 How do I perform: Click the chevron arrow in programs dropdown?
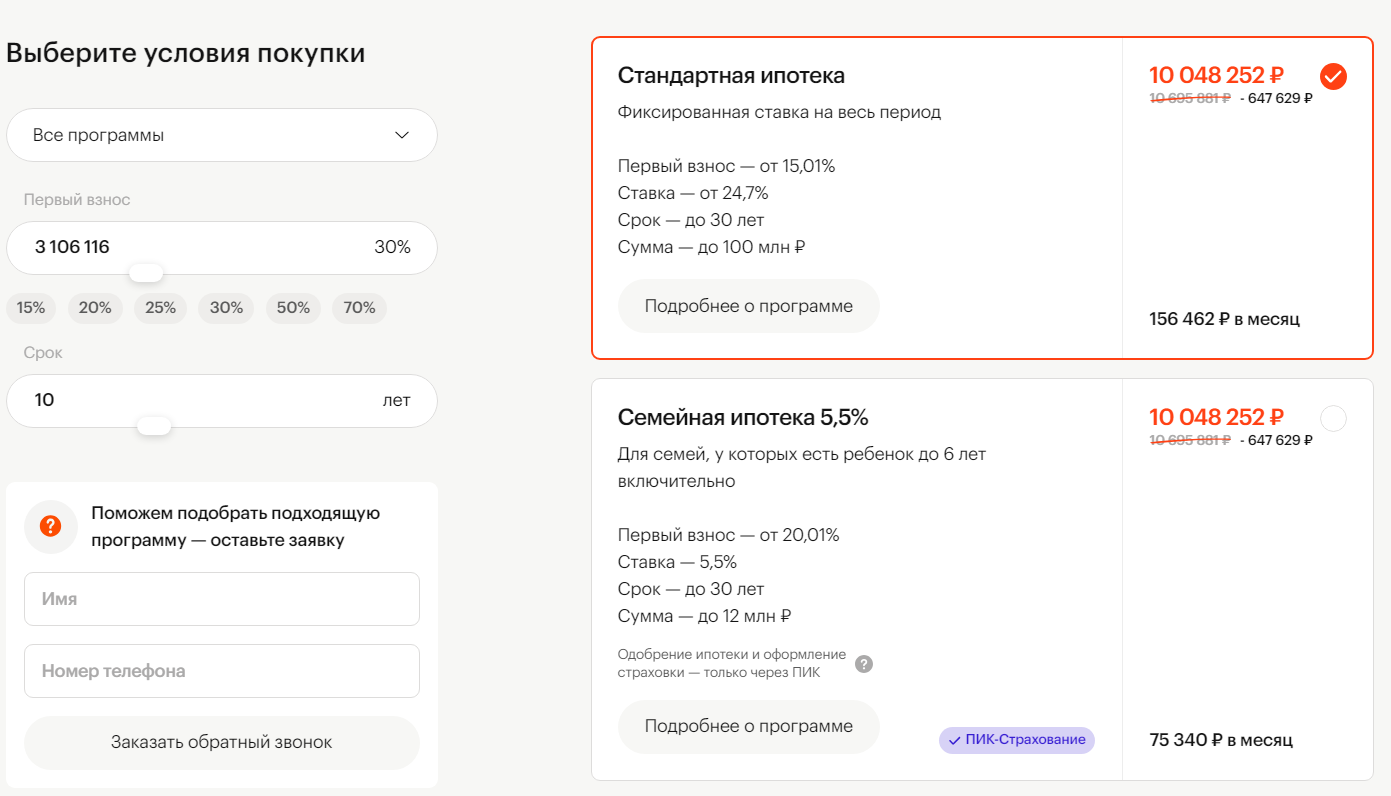[402, 135]
